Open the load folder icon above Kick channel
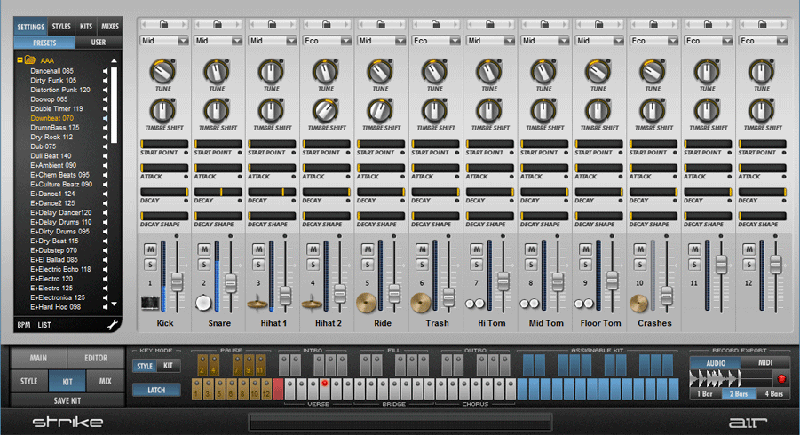Screen dimensions: 800x435 click(x=164, y=24)
